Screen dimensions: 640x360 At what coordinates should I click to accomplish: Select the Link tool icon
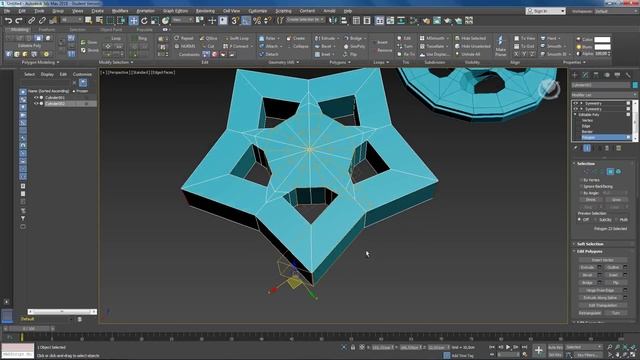click(x=31, y=21)
